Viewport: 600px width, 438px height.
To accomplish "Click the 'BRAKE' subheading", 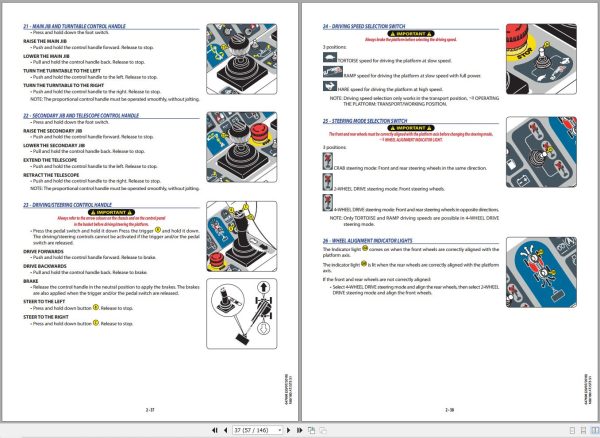I will pos(30,281).
